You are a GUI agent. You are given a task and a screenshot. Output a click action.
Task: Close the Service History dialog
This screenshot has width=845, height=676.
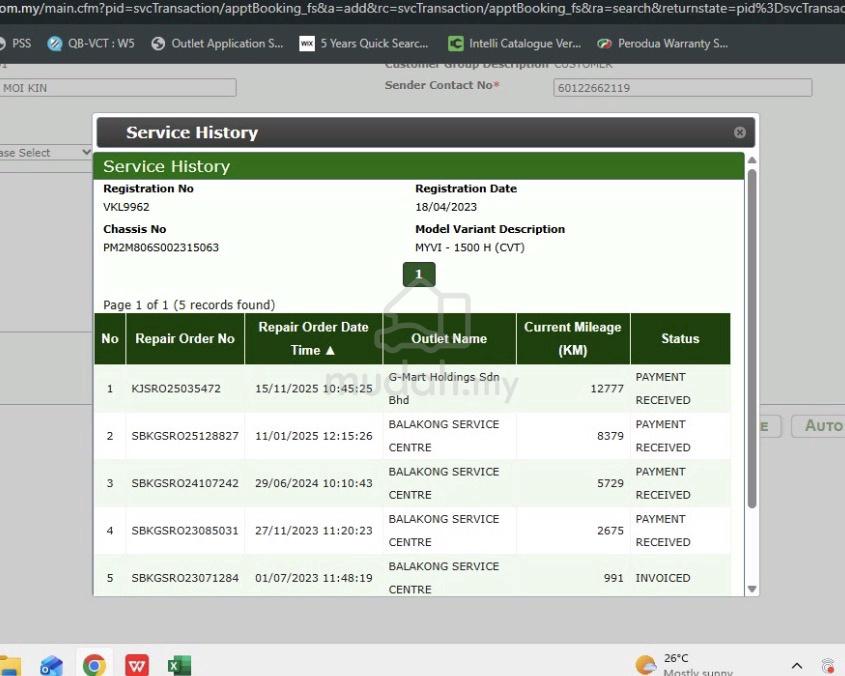pyautogui.click(x=739, y=132)
